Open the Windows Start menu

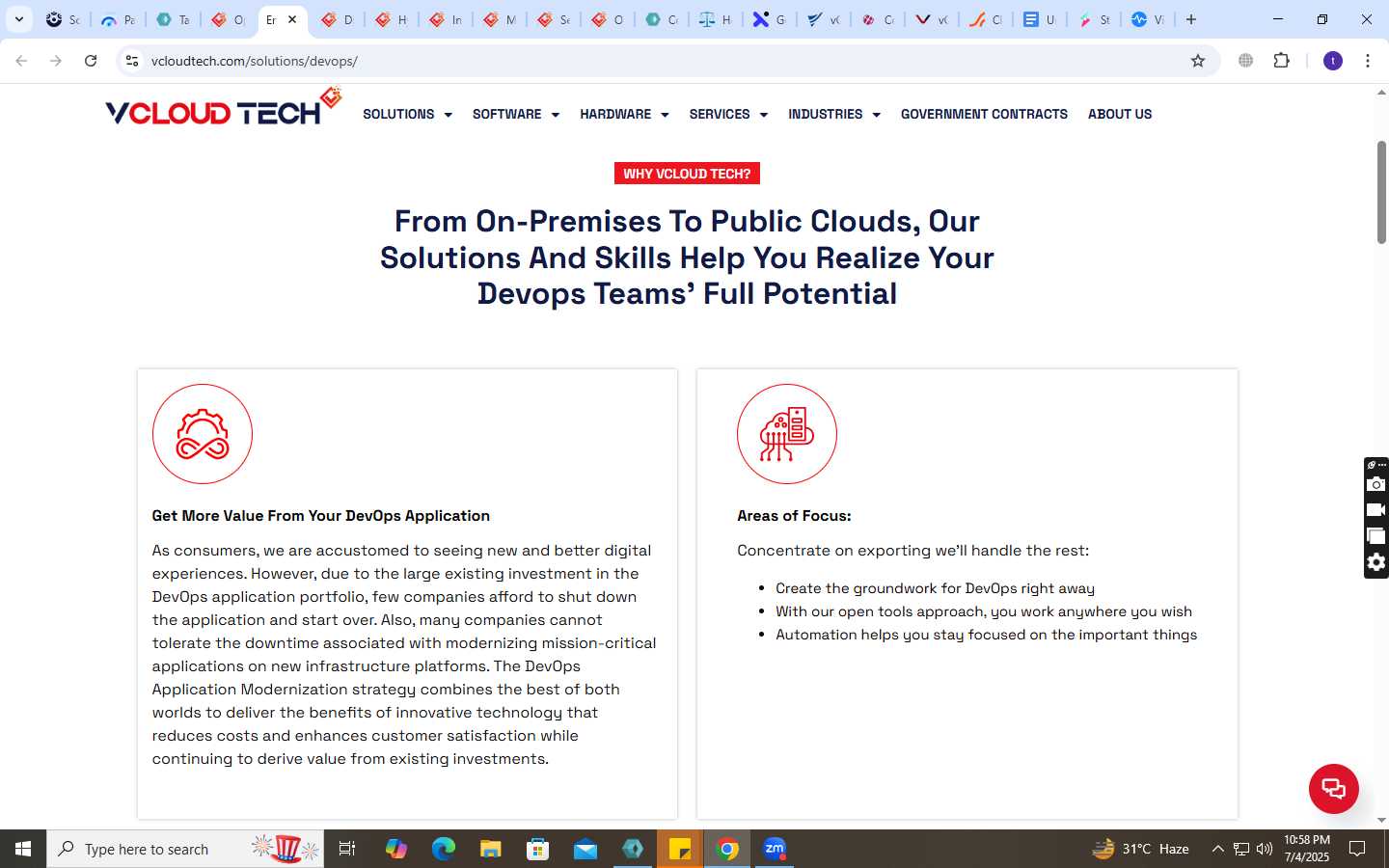point(23,849)
